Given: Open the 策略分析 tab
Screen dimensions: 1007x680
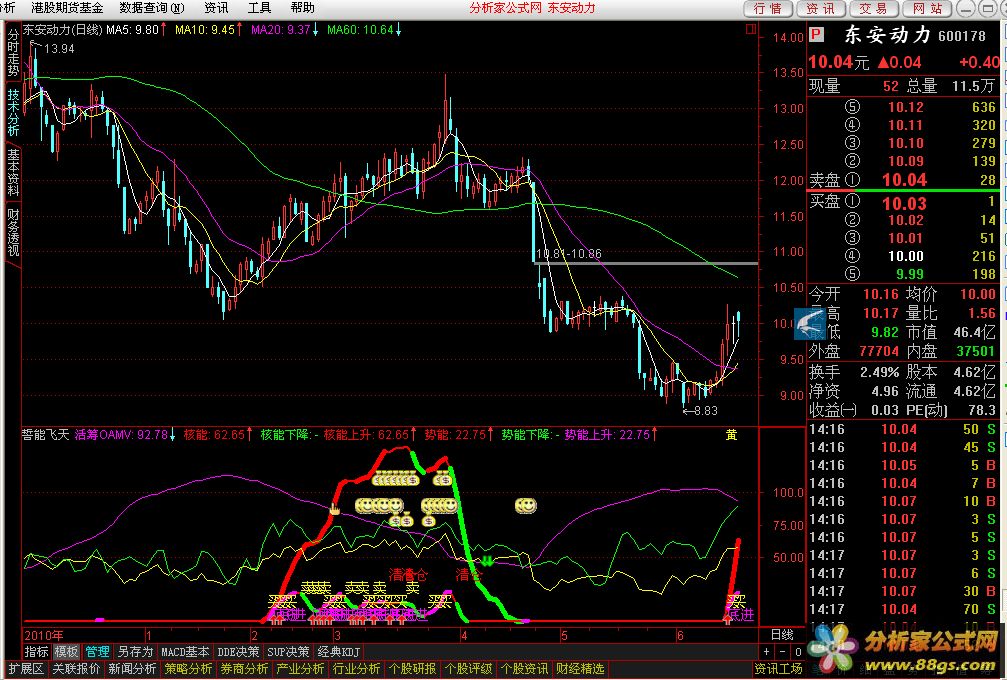Looking at the screenshot, I should (x=188, y=669).
